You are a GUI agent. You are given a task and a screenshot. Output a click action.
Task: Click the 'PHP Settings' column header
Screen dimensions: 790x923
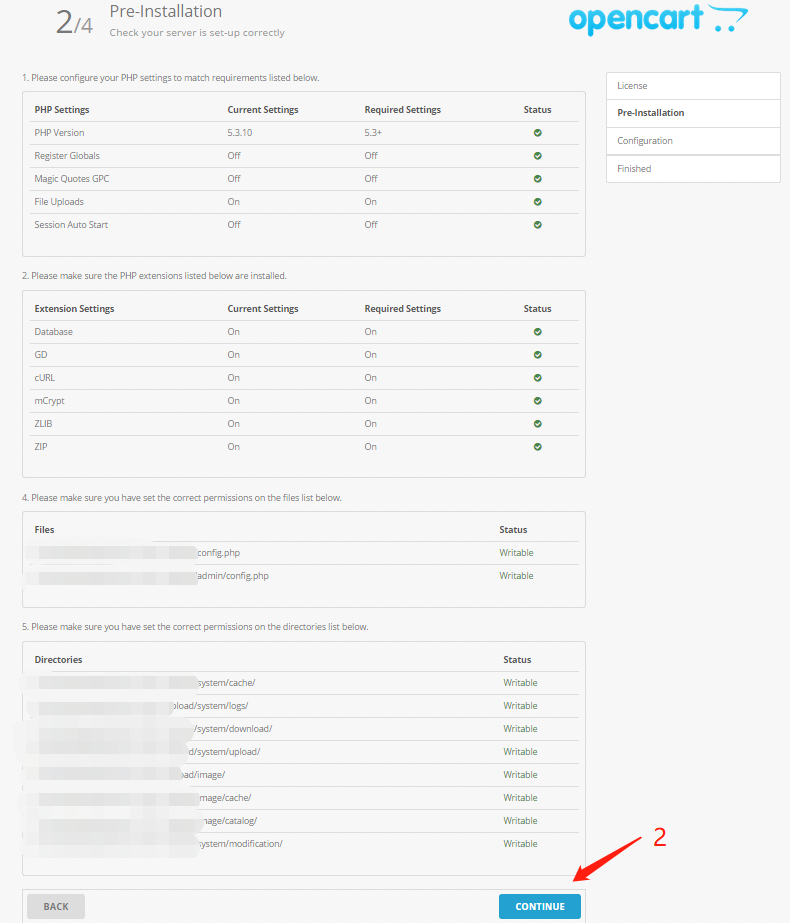click(62, 110)
